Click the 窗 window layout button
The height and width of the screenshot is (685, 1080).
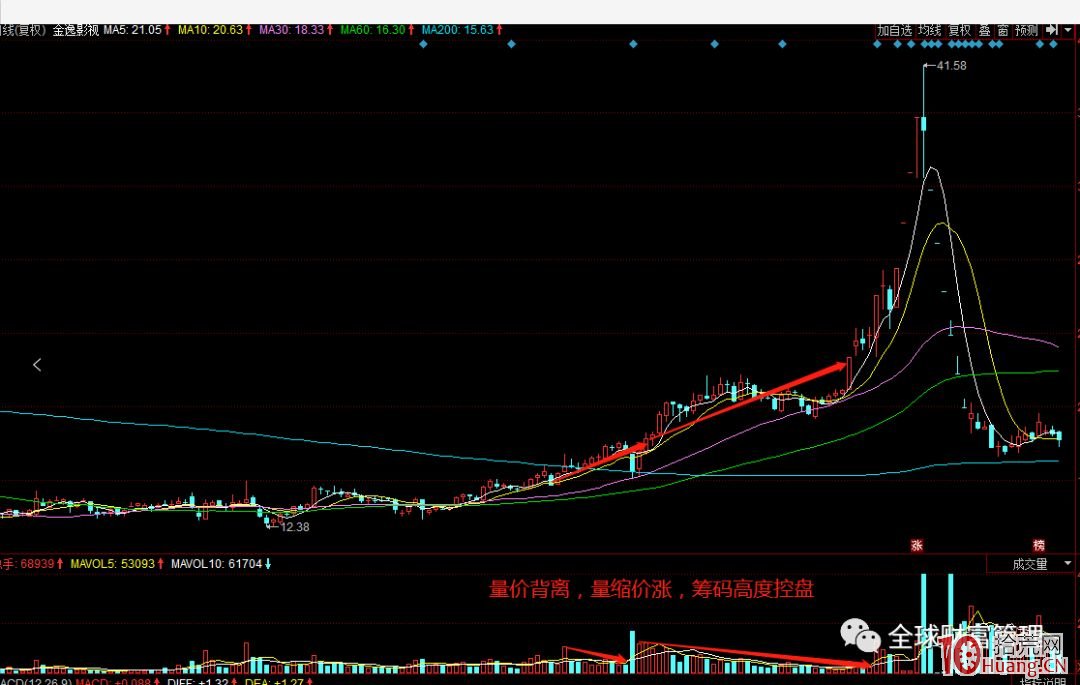click(x=1003, y=30)
